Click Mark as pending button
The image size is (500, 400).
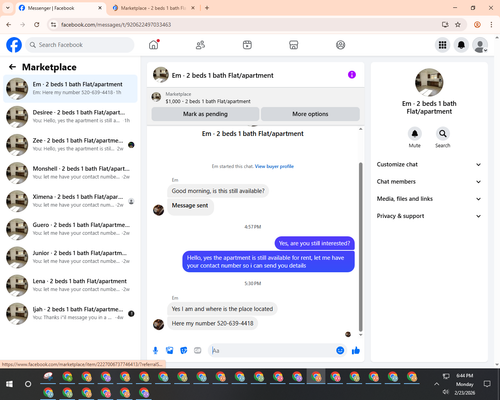coord(205,114)
